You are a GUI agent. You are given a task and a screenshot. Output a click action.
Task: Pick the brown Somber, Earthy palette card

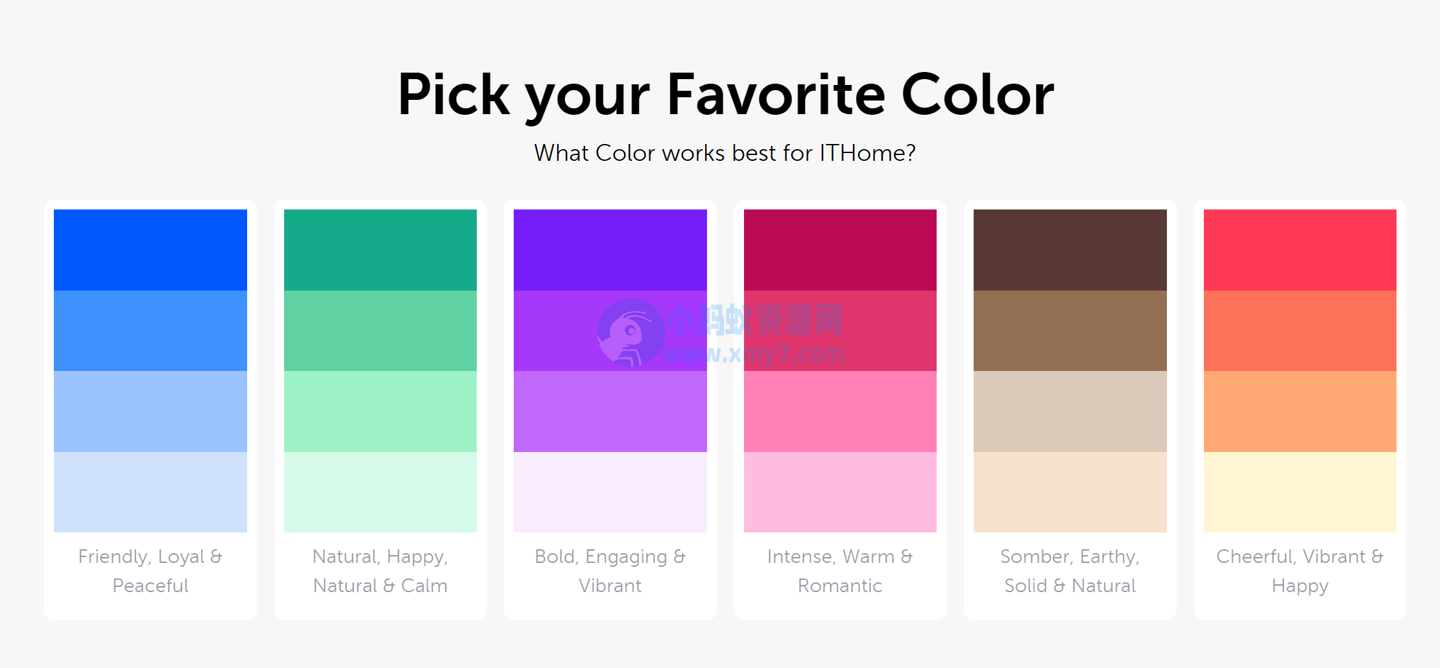(1070, 410)
